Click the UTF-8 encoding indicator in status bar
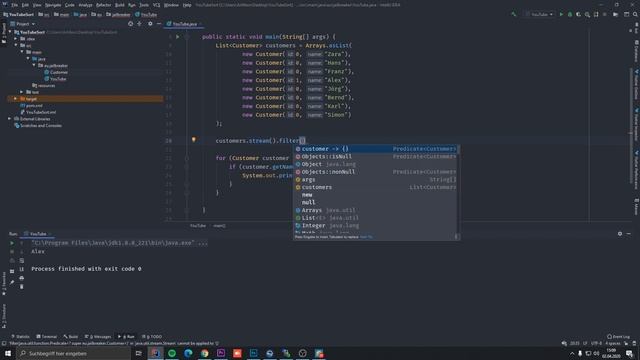640x360 pixels. pos(596,343)
